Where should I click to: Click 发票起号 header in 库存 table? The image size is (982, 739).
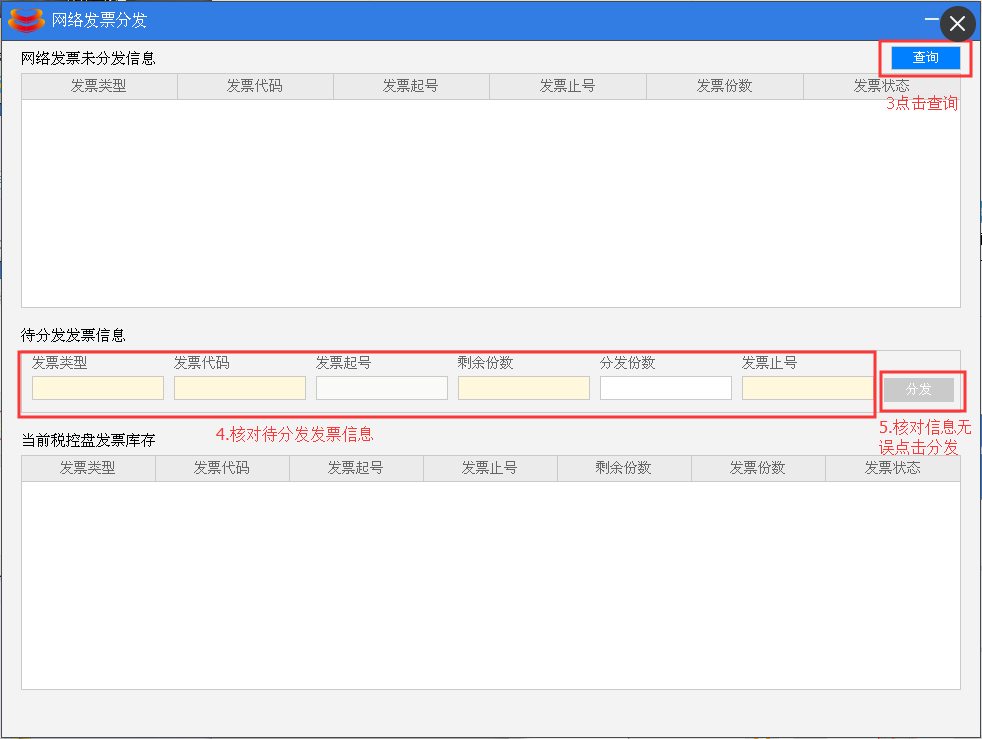356,468
